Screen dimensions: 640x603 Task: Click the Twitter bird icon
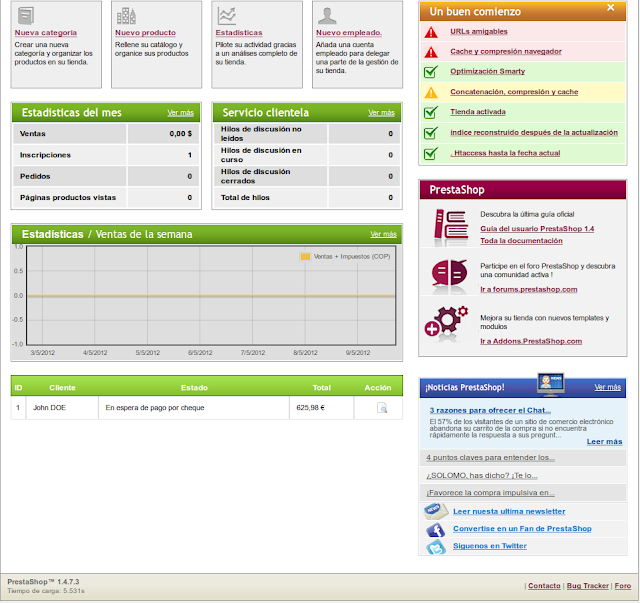[x=436, y=547]
